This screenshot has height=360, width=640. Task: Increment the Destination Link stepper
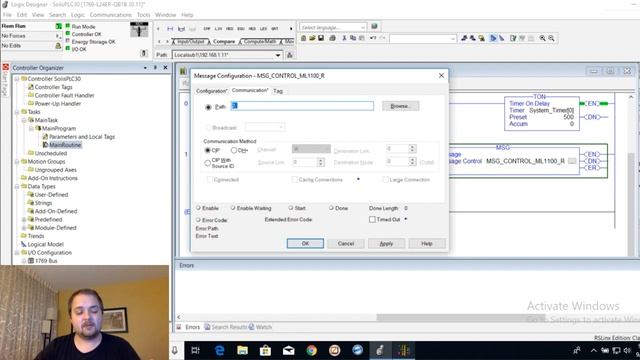412,147
